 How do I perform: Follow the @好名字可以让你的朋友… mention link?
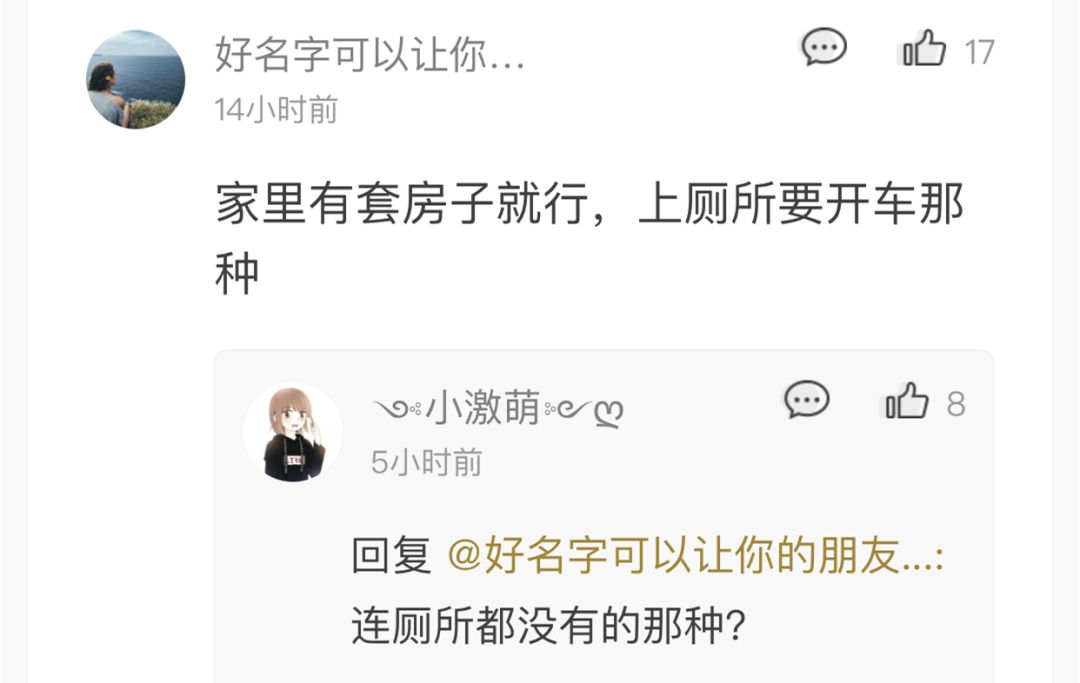coord(695,555)
